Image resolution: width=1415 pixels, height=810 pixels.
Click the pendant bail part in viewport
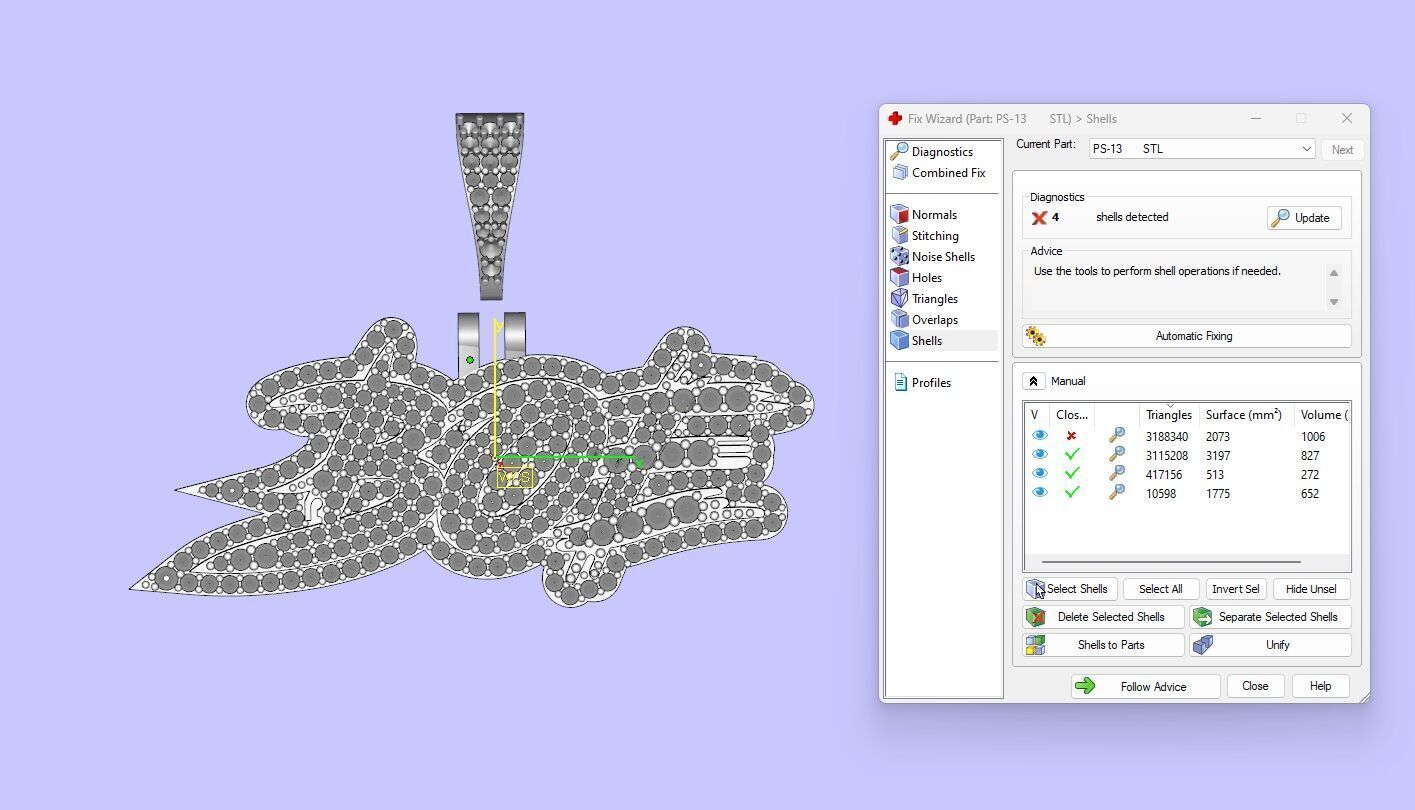click(x=490, y=205)
